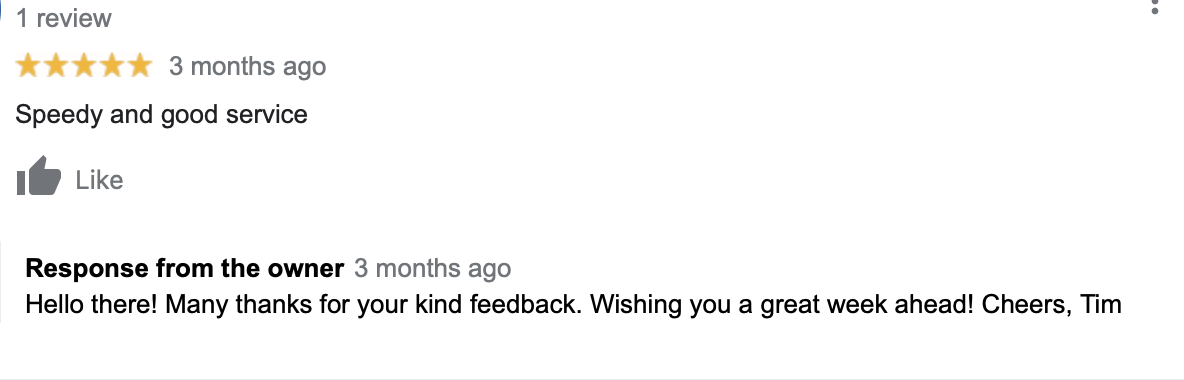Open the reviewer's "1 review" count
Viewport: 1184px width, 380px height.
click(x=63, y=17)
